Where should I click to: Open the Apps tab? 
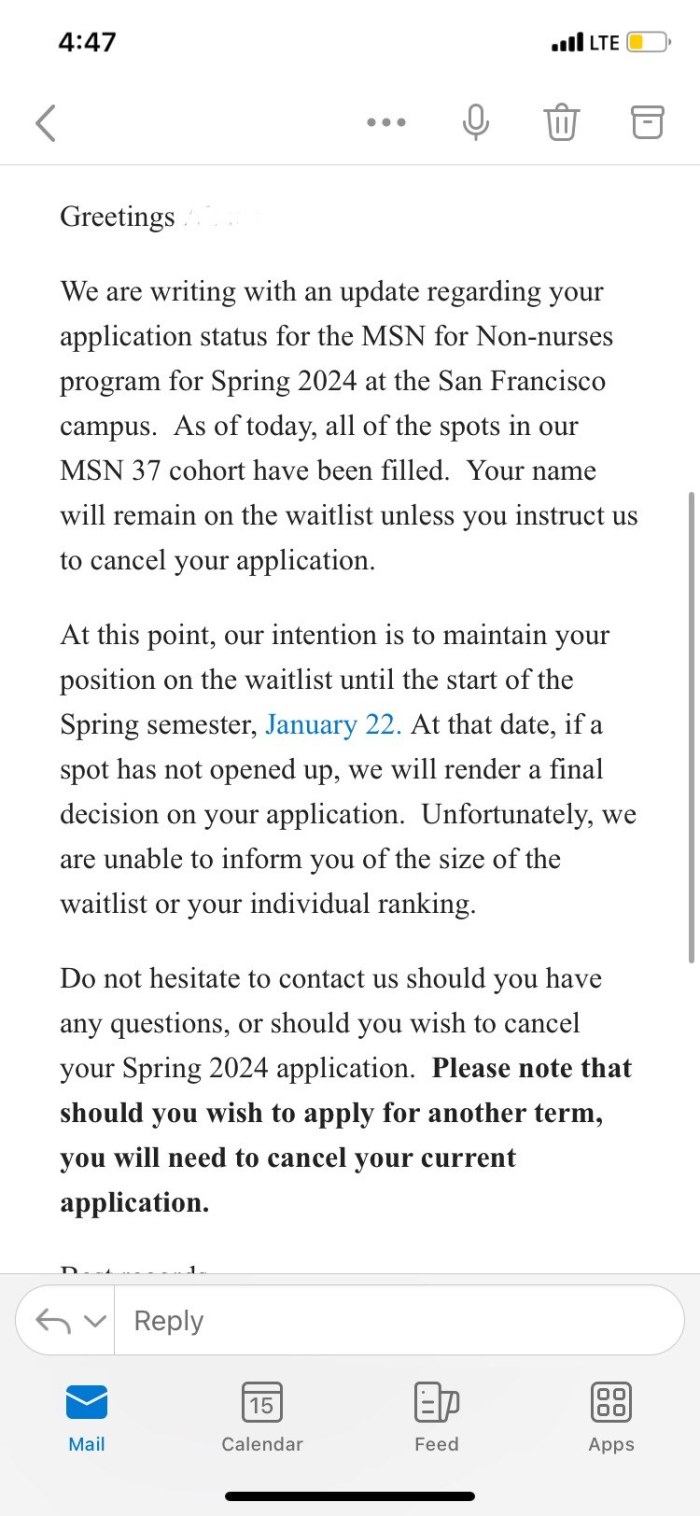[x=611, y=1416]
